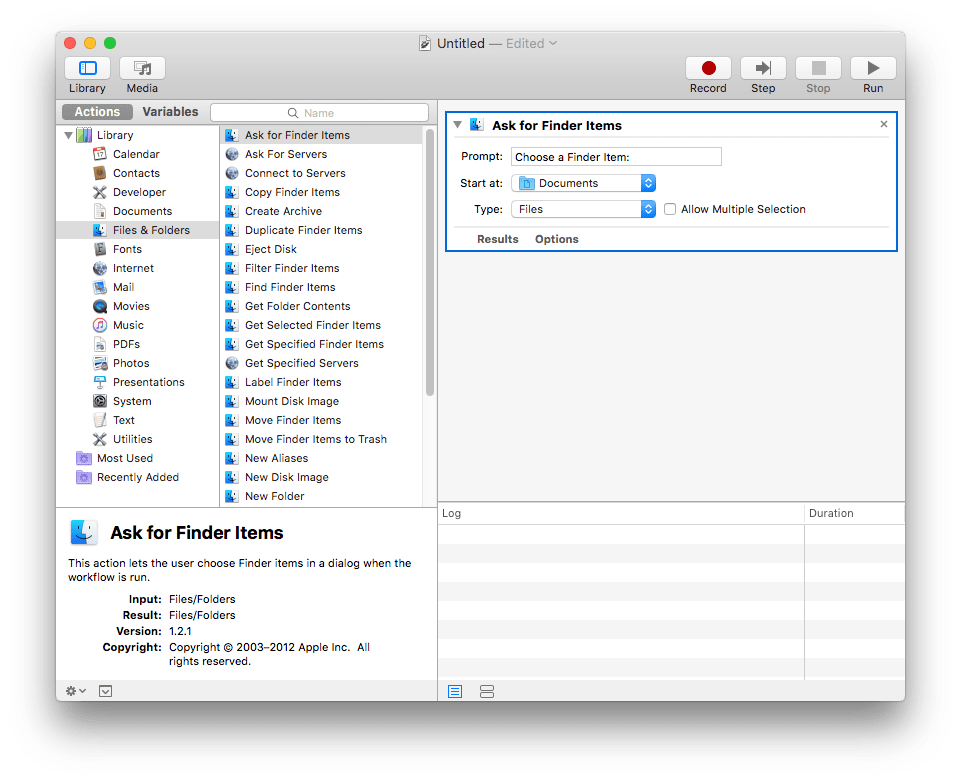Image resolution: width=961 pixels, height=781 pixels.
Task: Select Get Selected Finder Items action
Action: tap(321, 325)
